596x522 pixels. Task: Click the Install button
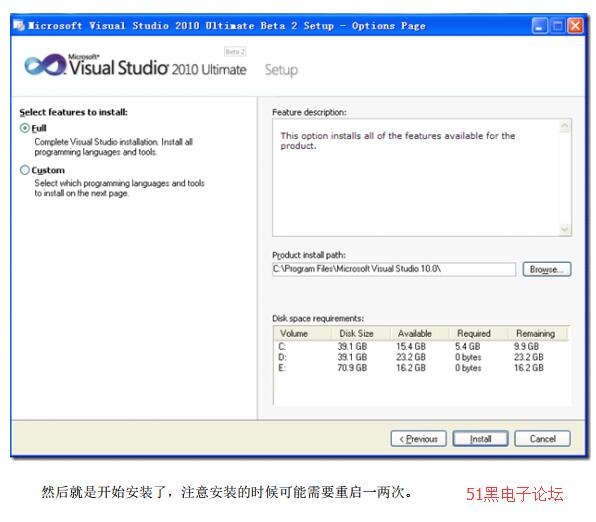pyautogui.click(x=480, y=439)
